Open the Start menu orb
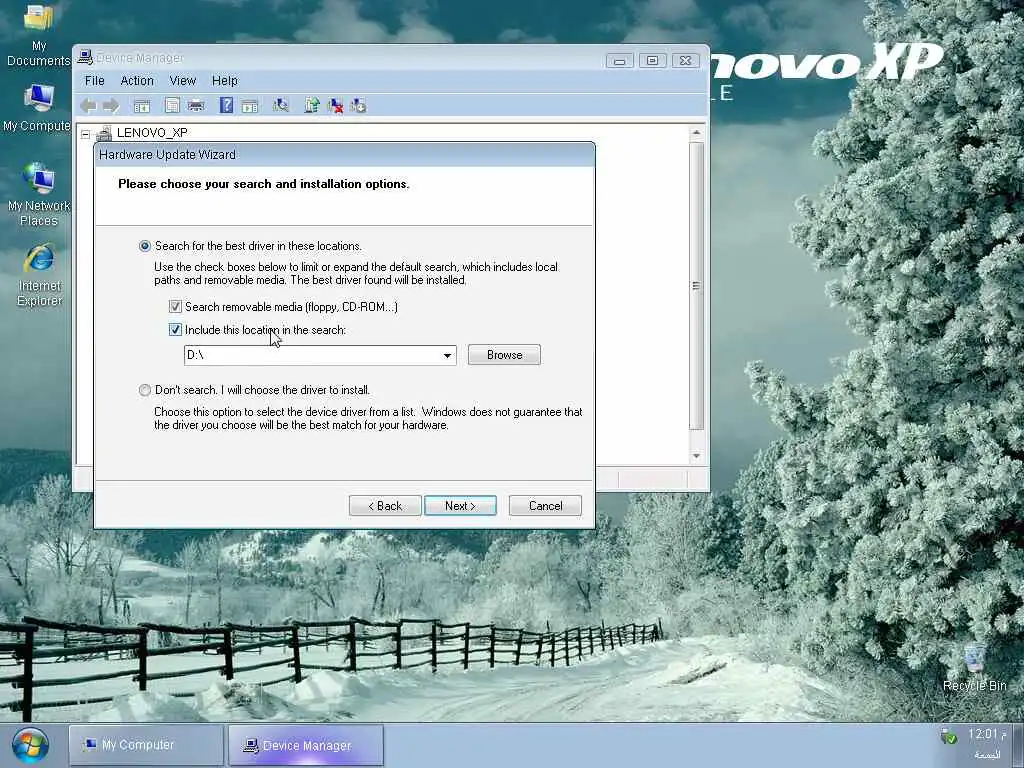This screenshot has height=768, width=1024. [30, 745]
